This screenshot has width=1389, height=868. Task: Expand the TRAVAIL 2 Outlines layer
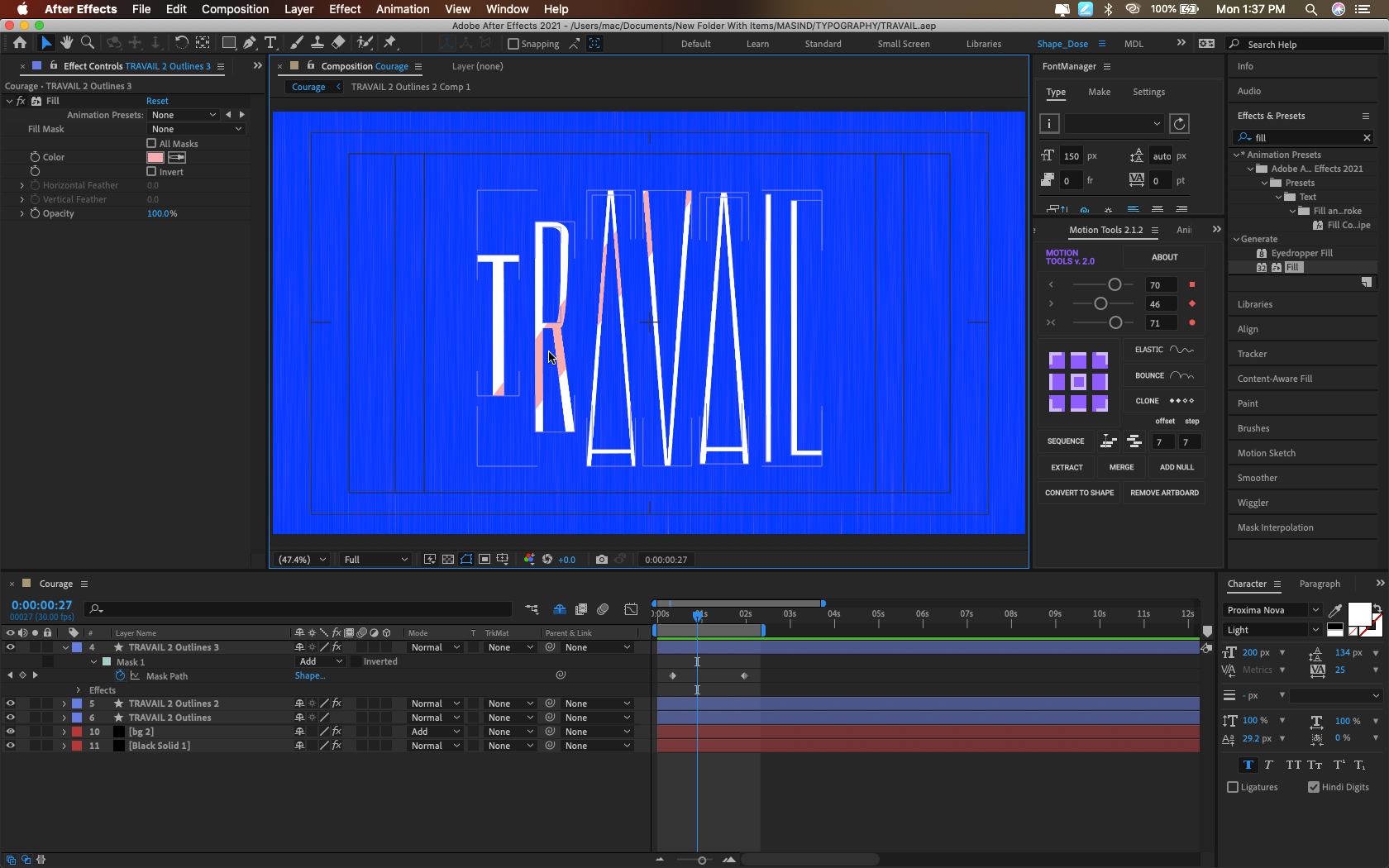point(64,718)
